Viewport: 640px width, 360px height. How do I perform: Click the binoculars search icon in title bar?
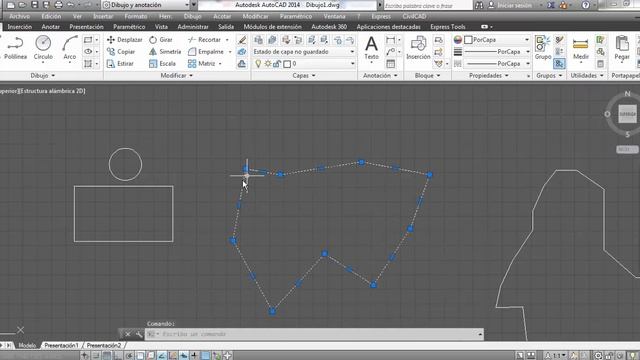(479, 5)
